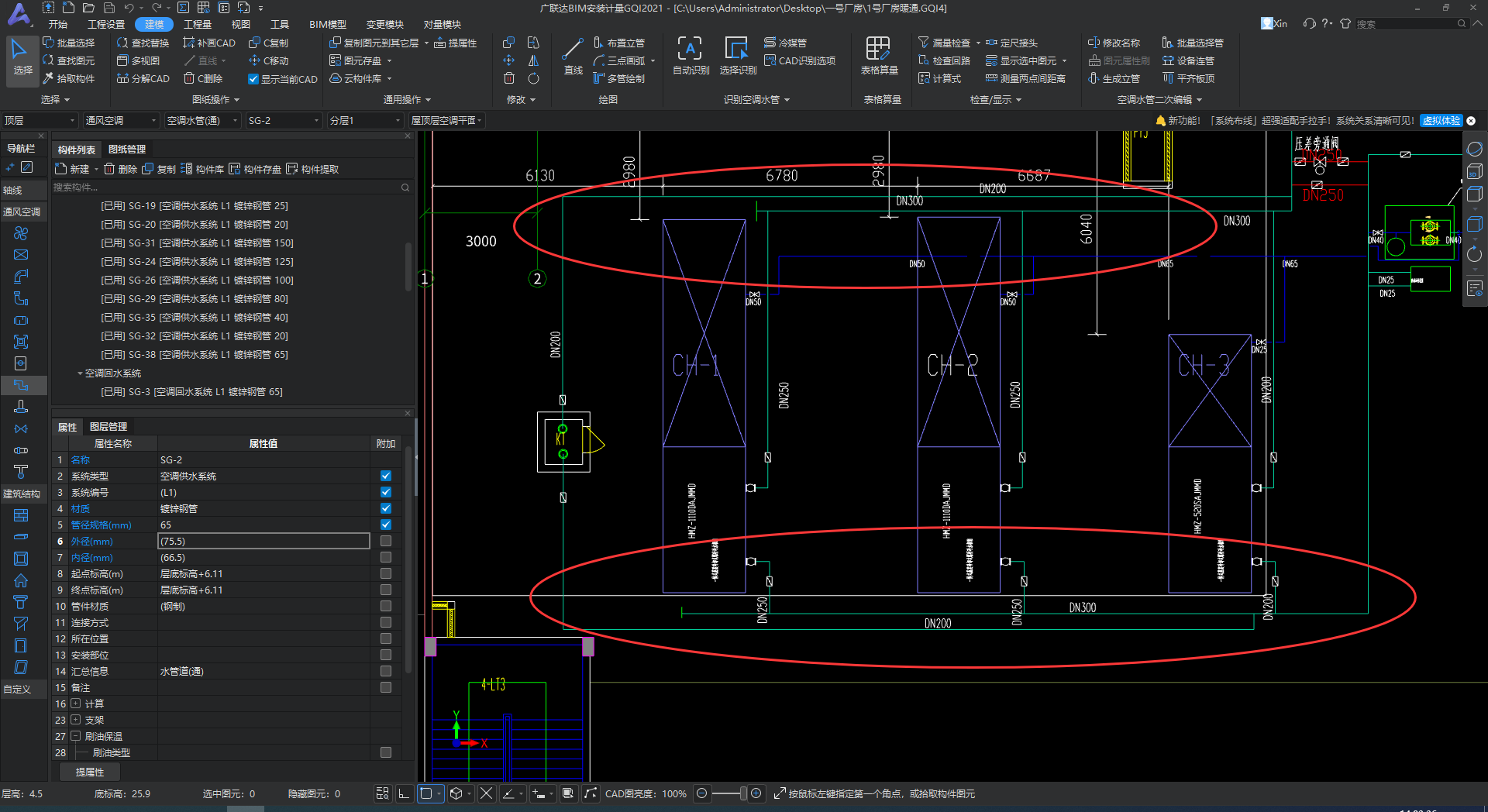1488x812 pixels.
Task: Click the 批量选择 tool
Action: (x=68, y=43)
